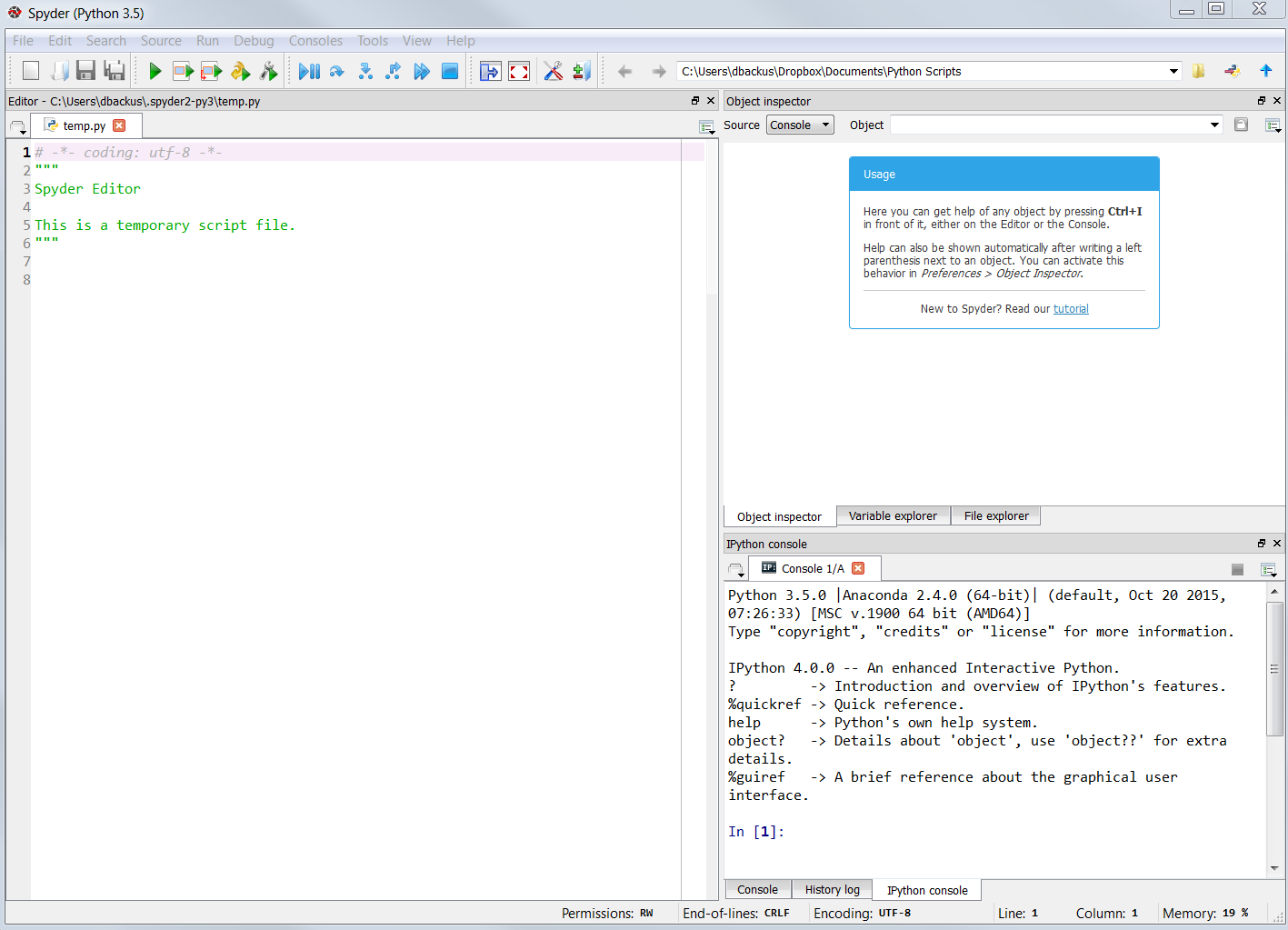Toggle the Object inspector lock icon

[x=1241, y=125]
